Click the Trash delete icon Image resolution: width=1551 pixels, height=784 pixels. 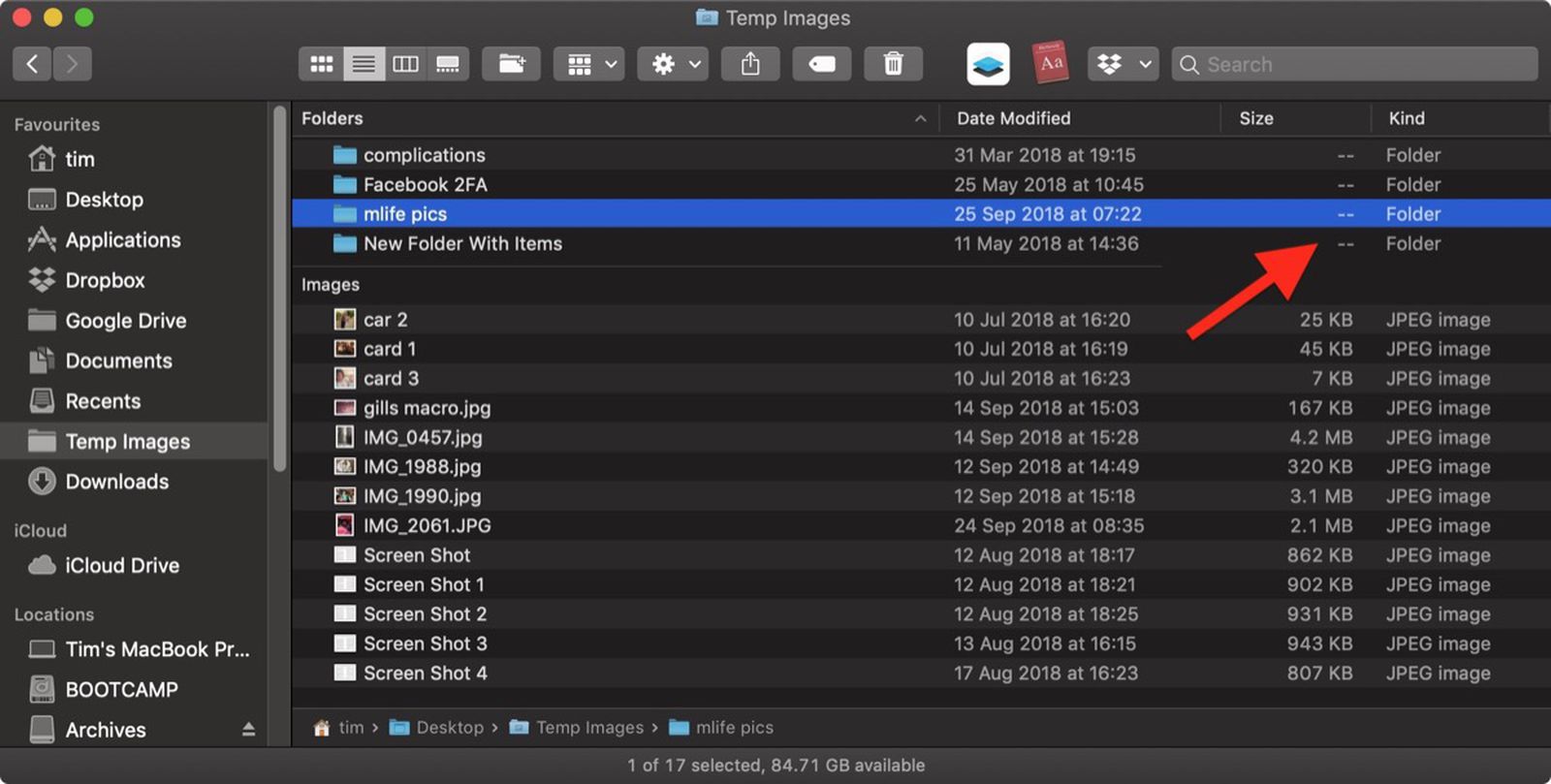(893, 65)
